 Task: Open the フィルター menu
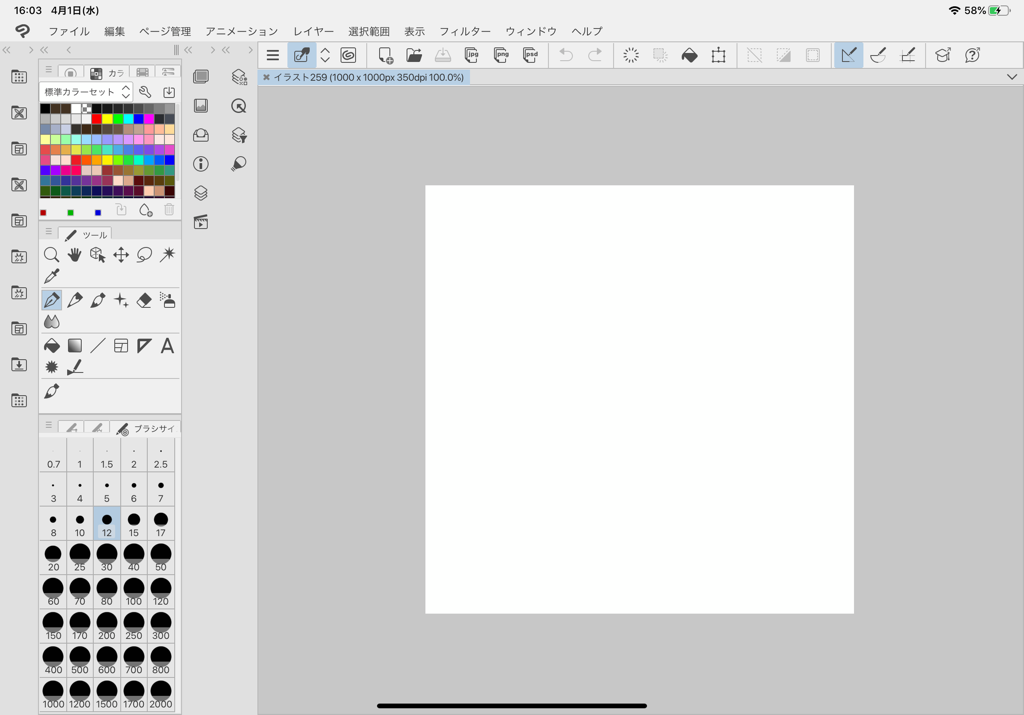[x=465, y=31]
